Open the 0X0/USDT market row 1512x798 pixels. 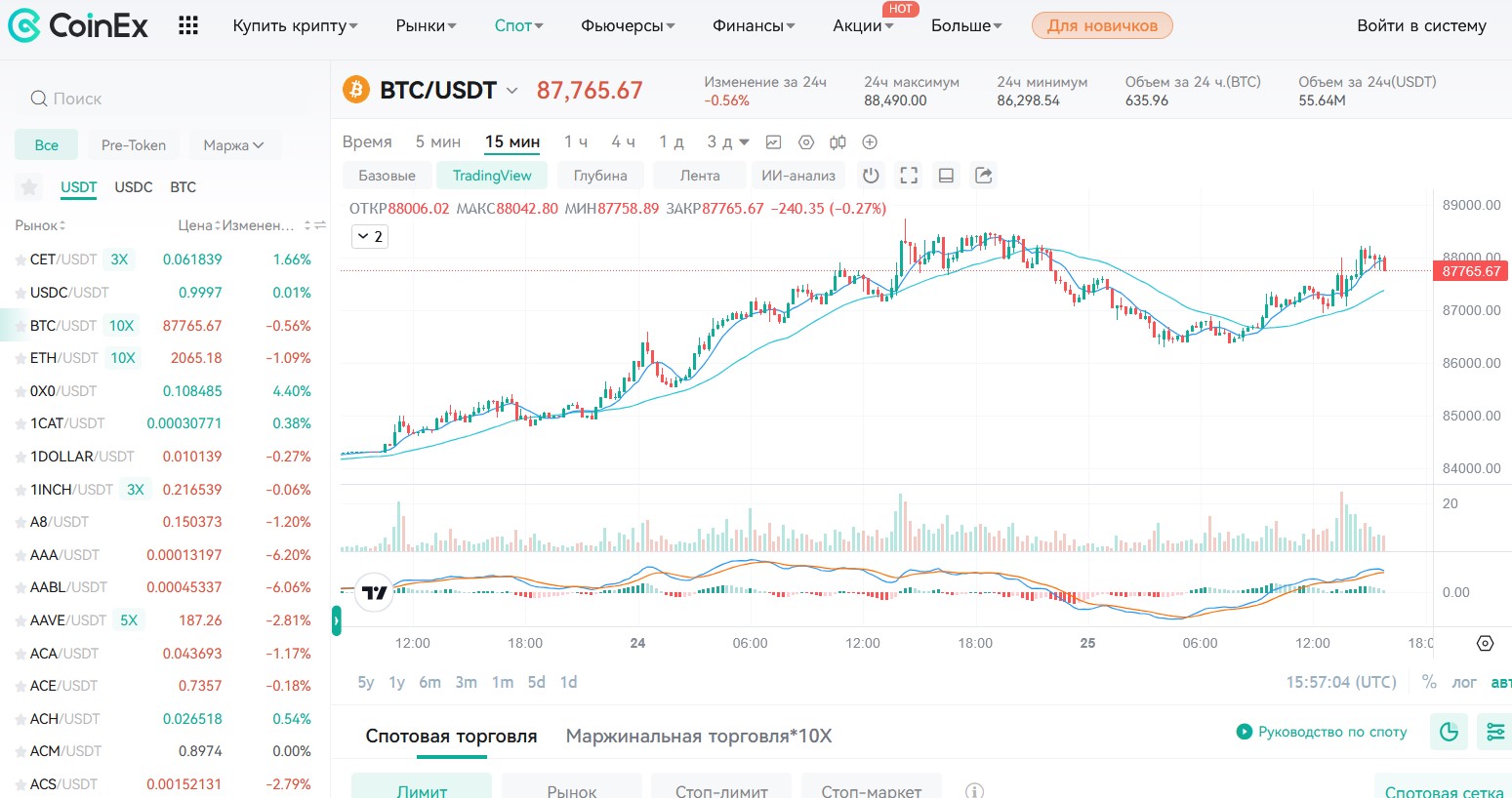(164, 391)
